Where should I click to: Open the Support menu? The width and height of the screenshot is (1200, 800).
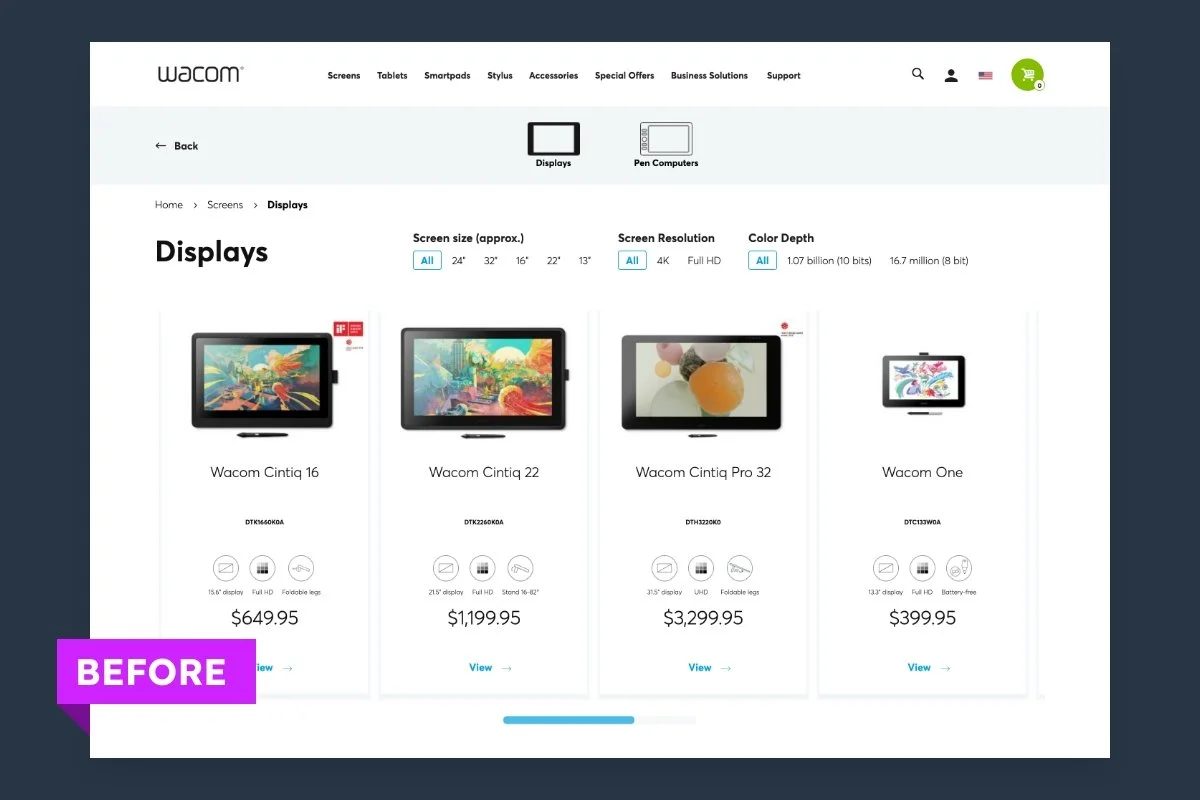tap(784, 76)
